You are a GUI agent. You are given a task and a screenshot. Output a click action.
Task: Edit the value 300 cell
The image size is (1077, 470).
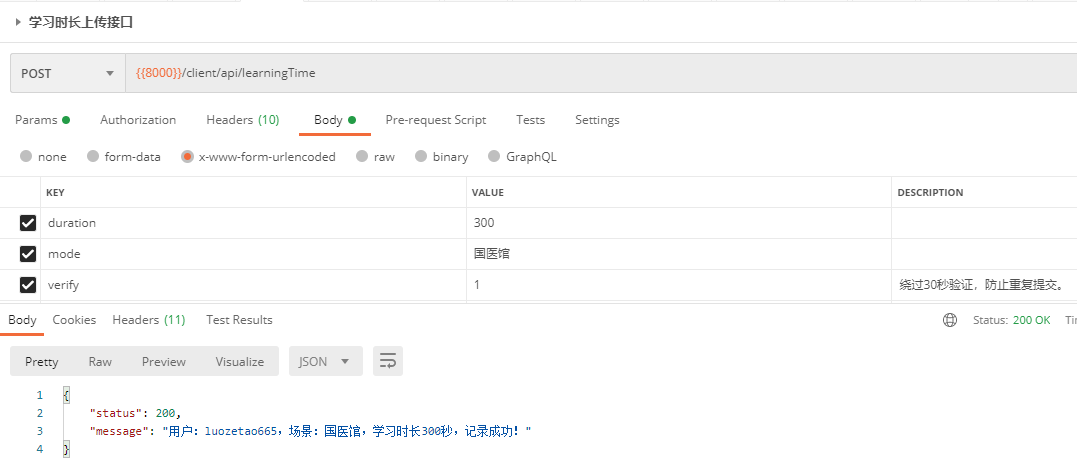coord(679,223)
